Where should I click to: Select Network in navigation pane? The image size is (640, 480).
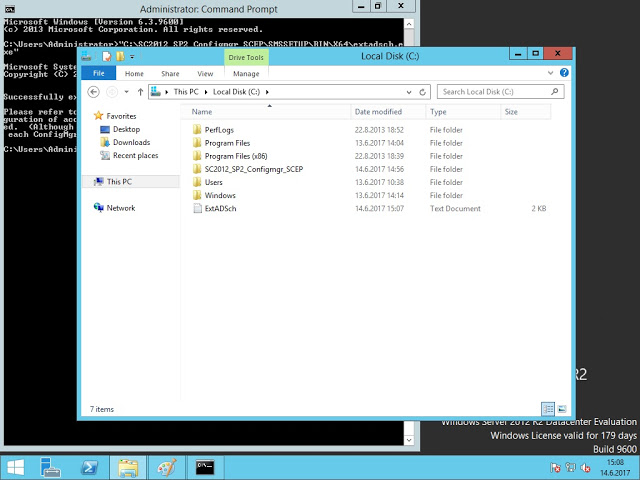coord(120,208)
